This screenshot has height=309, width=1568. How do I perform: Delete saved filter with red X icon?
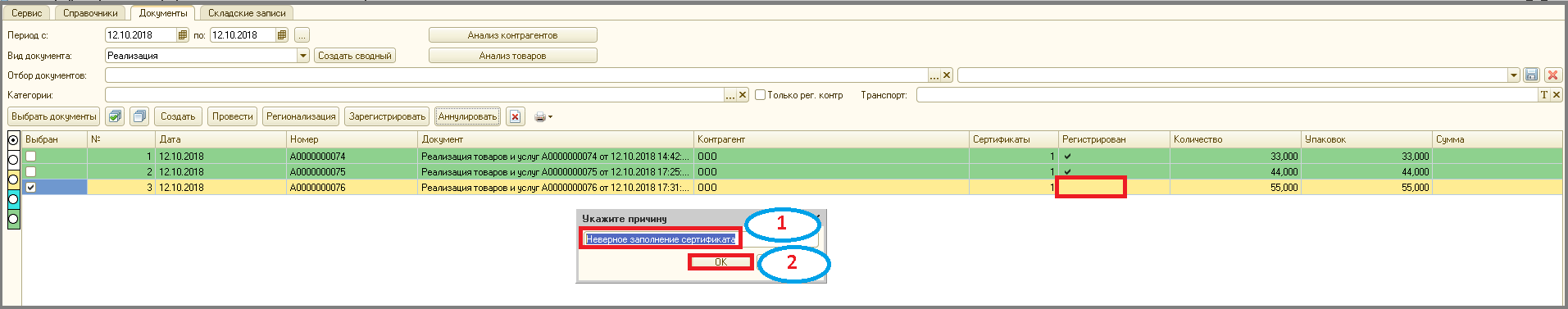[x=1552, y=75]
